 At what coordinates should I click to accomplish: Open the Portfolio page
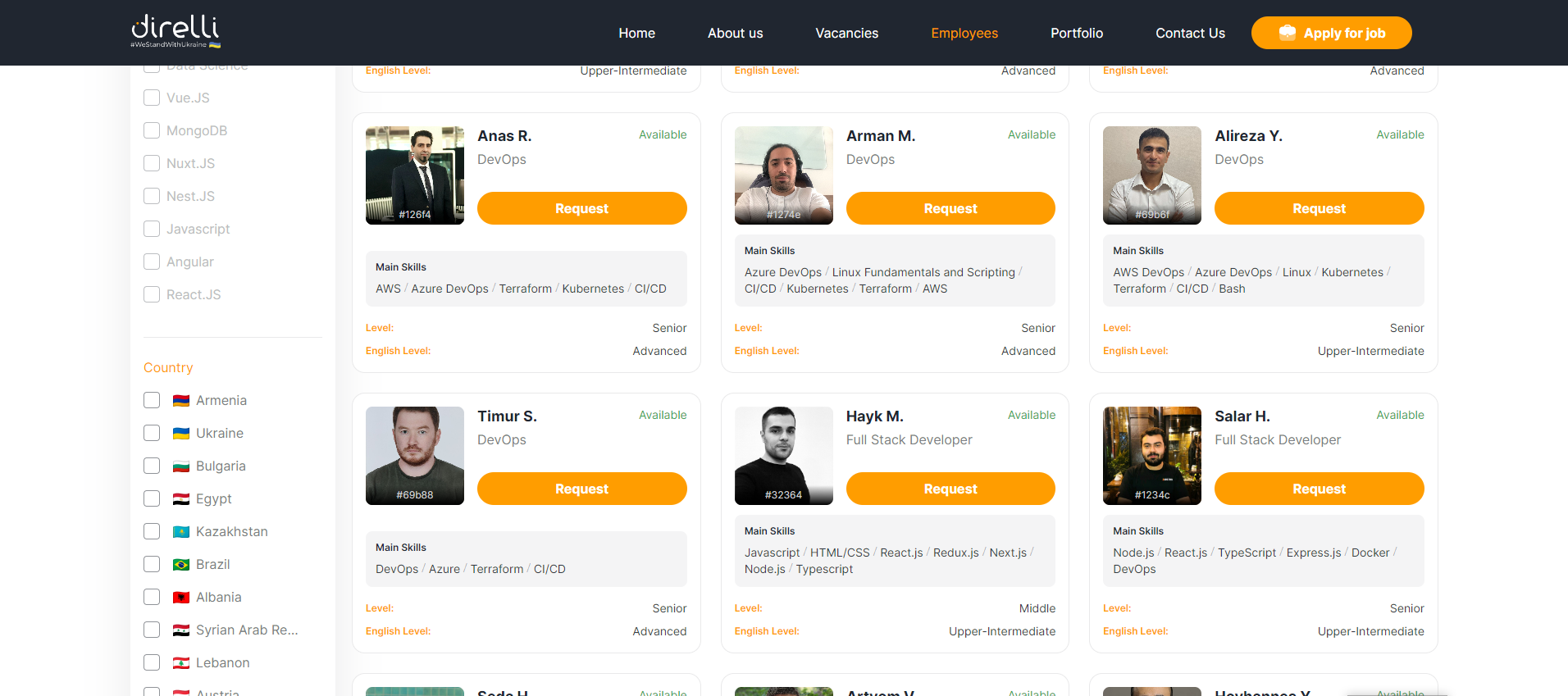[x=1077, y=33]
